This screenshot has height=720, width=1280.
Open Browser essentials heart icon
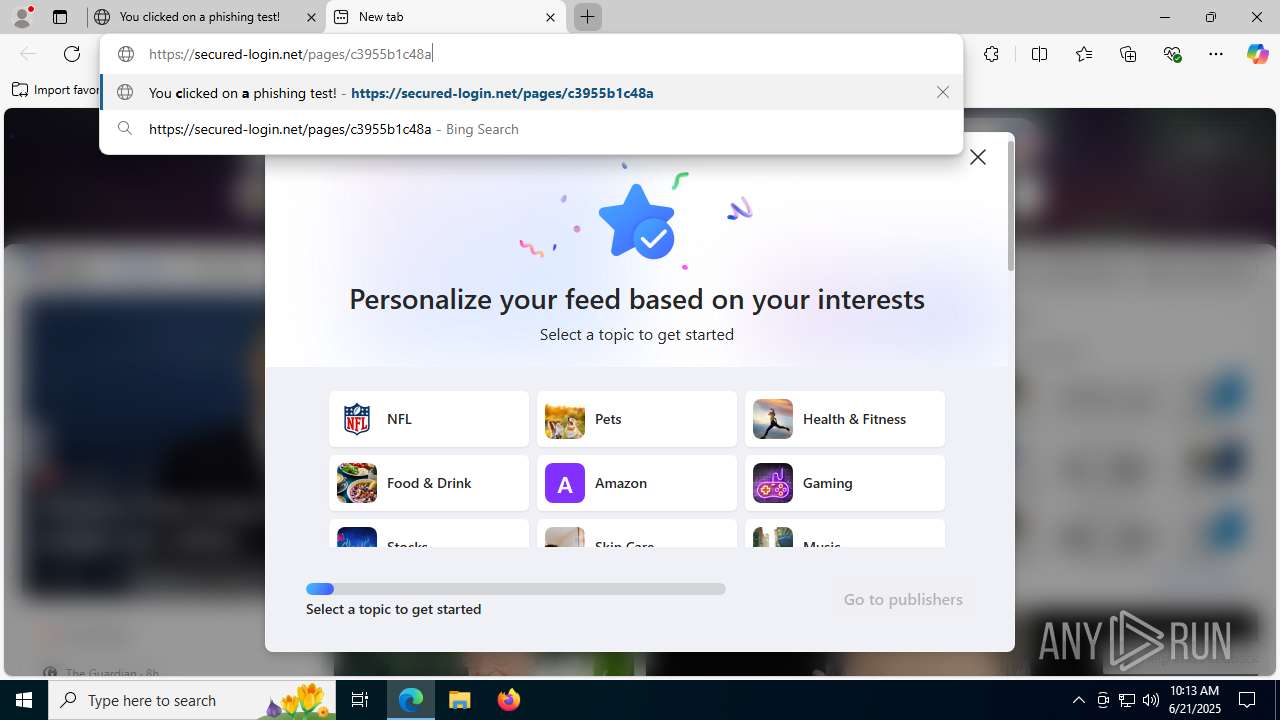[x=1172, y=54]
